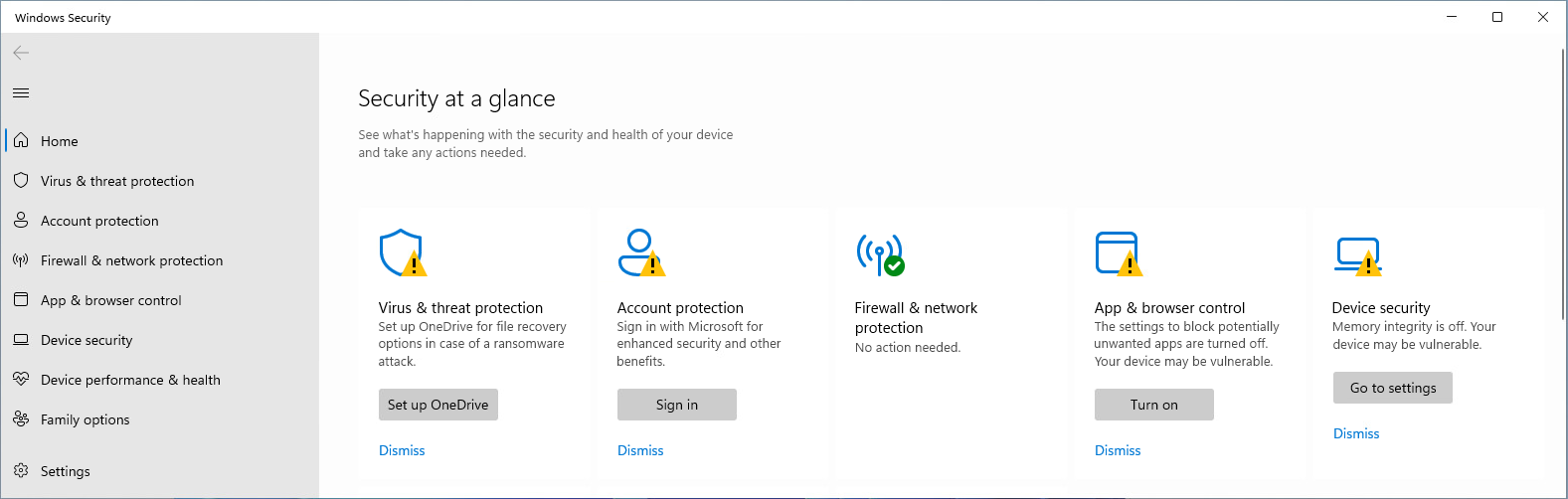The height and width of the screenshot is (499, 1568).
Task: Go to Firewall & network protection in sidebar
Action: 160,260
